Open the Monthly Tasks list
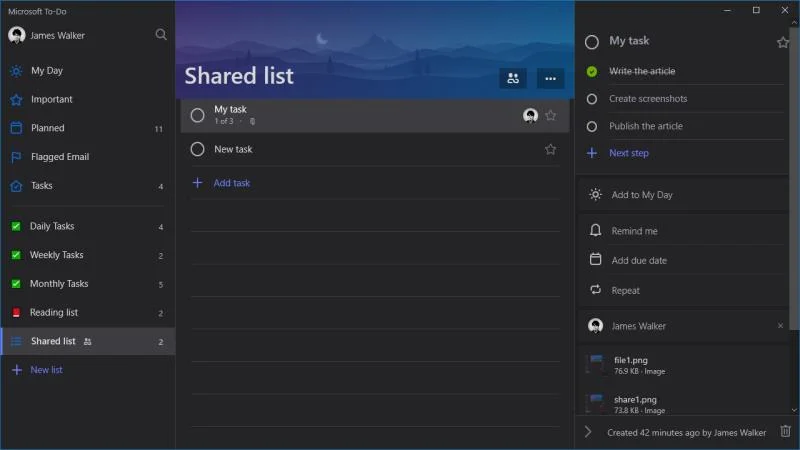This screenshot has width=800, height=450. (x=88, y=284)
